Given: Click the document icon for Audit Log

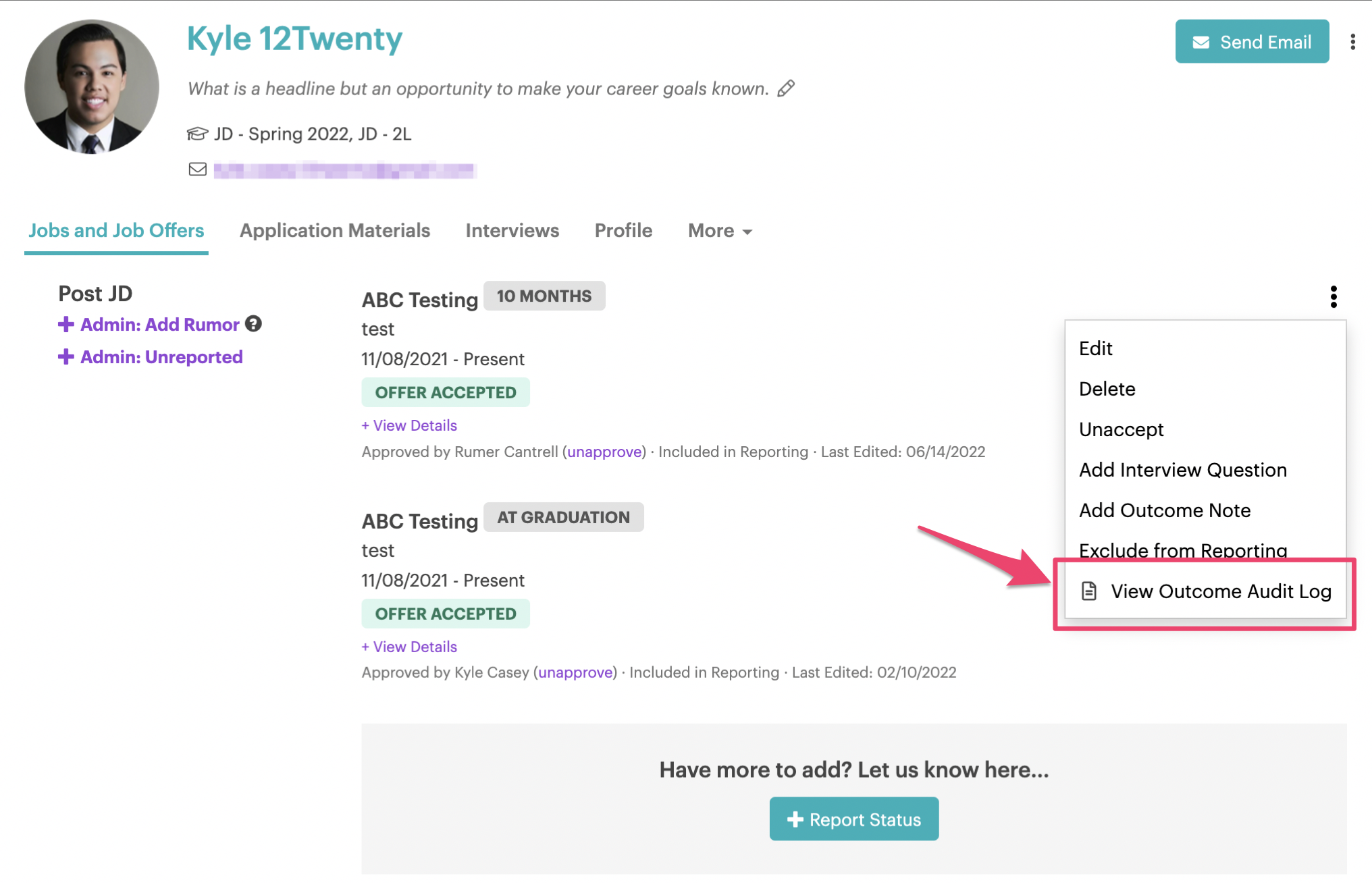Looking at the screenshot, I should pos(1088,591).
